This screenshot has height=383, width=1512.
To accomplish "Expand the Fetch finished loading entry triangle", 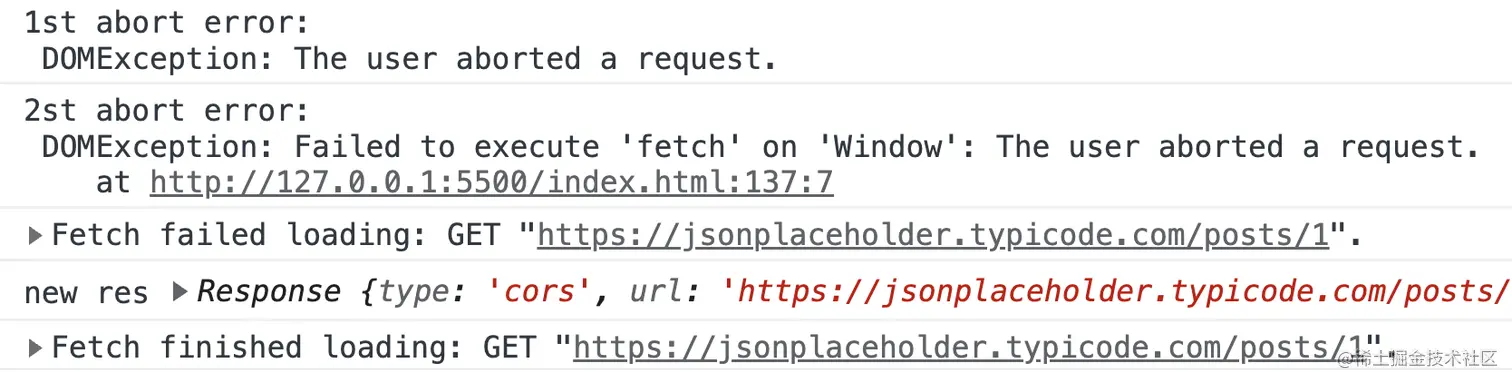I will click(35, 348).
